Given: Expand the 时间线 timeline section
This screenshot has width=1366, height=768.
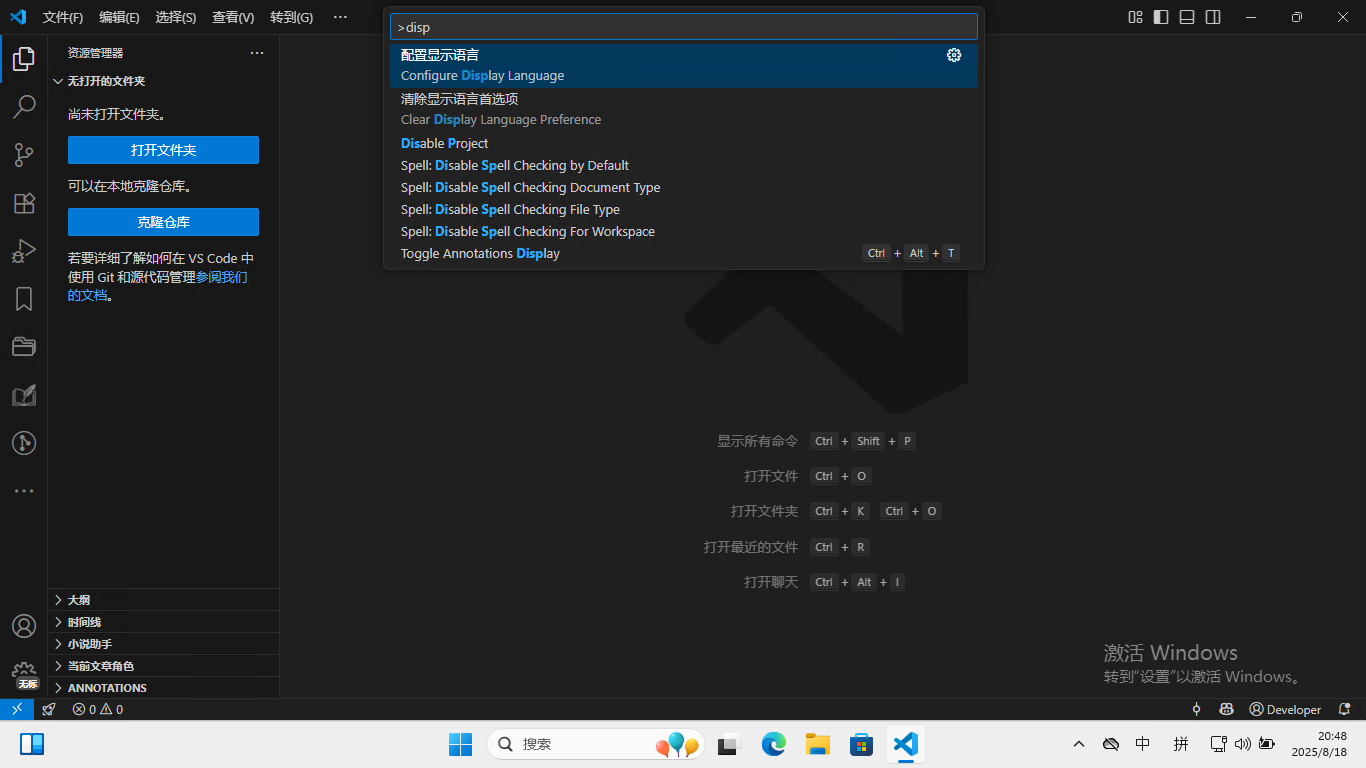Looking at the screenshot, I should pyautogui.click(x=84, y=622).
